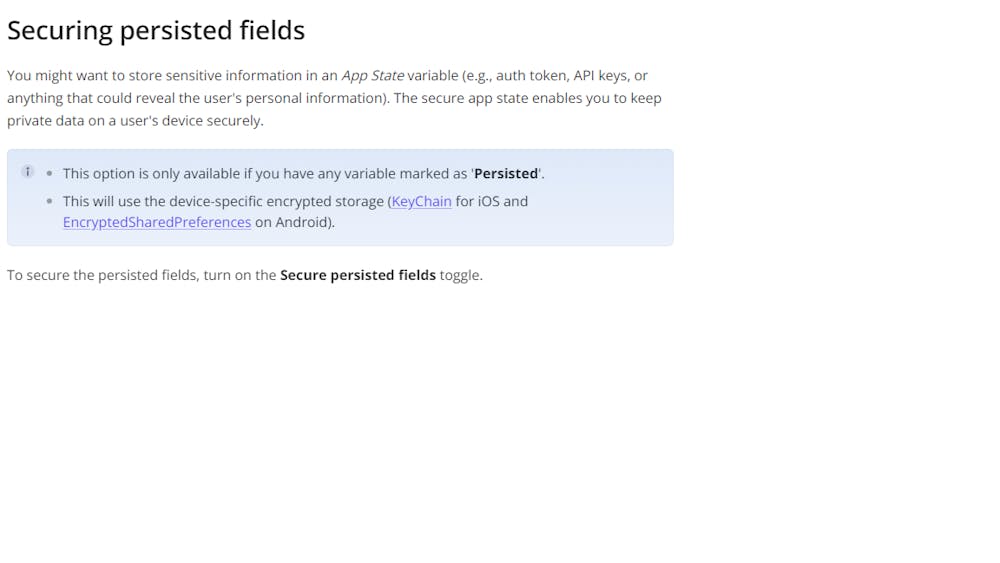
Task: Click the words 'for iOS and' in the callout
Action: pyautogui.click(x=491, y=201)
